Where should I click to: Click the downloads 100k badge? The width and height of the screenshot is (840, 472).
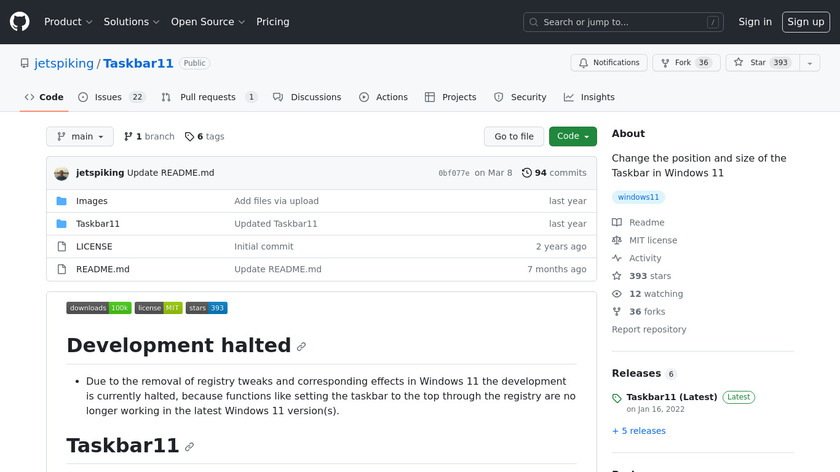click(x=99, y=308)
